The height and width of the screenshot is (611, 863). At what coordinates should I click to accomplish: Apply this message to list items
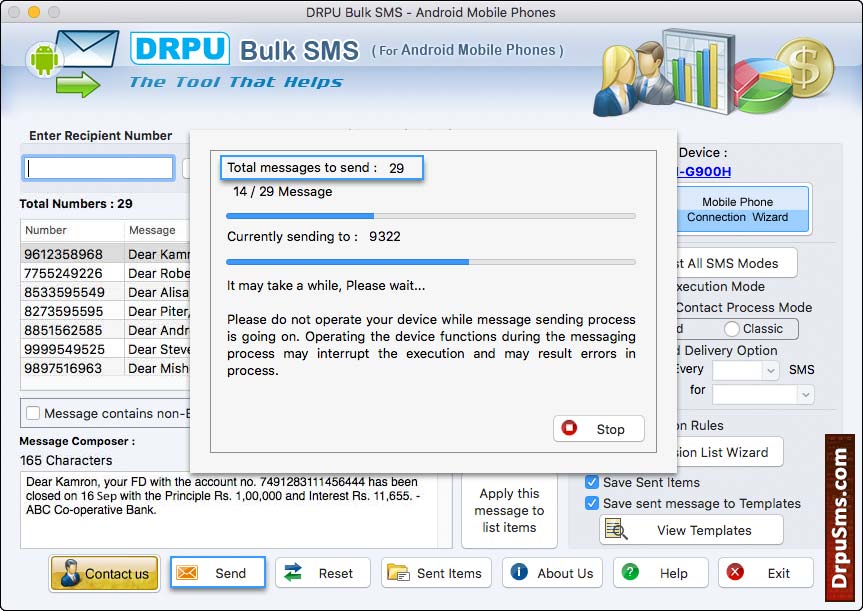[509, 510]
